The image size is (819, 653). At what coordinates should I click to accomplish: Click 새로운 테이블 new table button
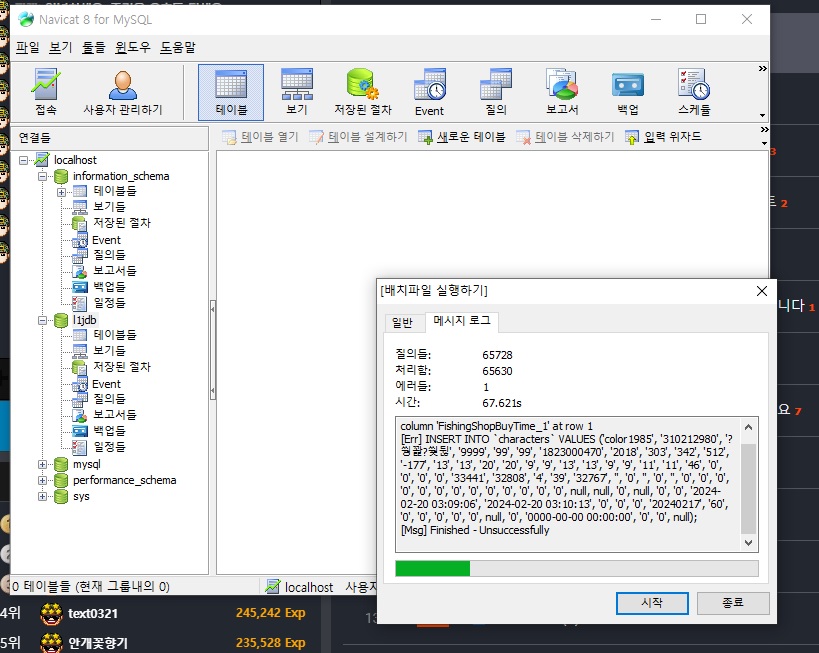[462, 137]
